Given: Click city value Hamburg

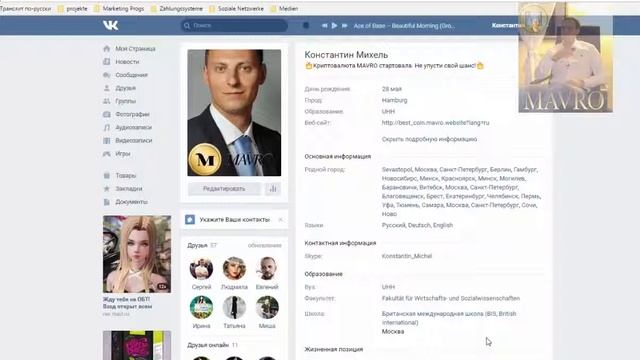Looking at the screenshot, I should tap(394, 100).
